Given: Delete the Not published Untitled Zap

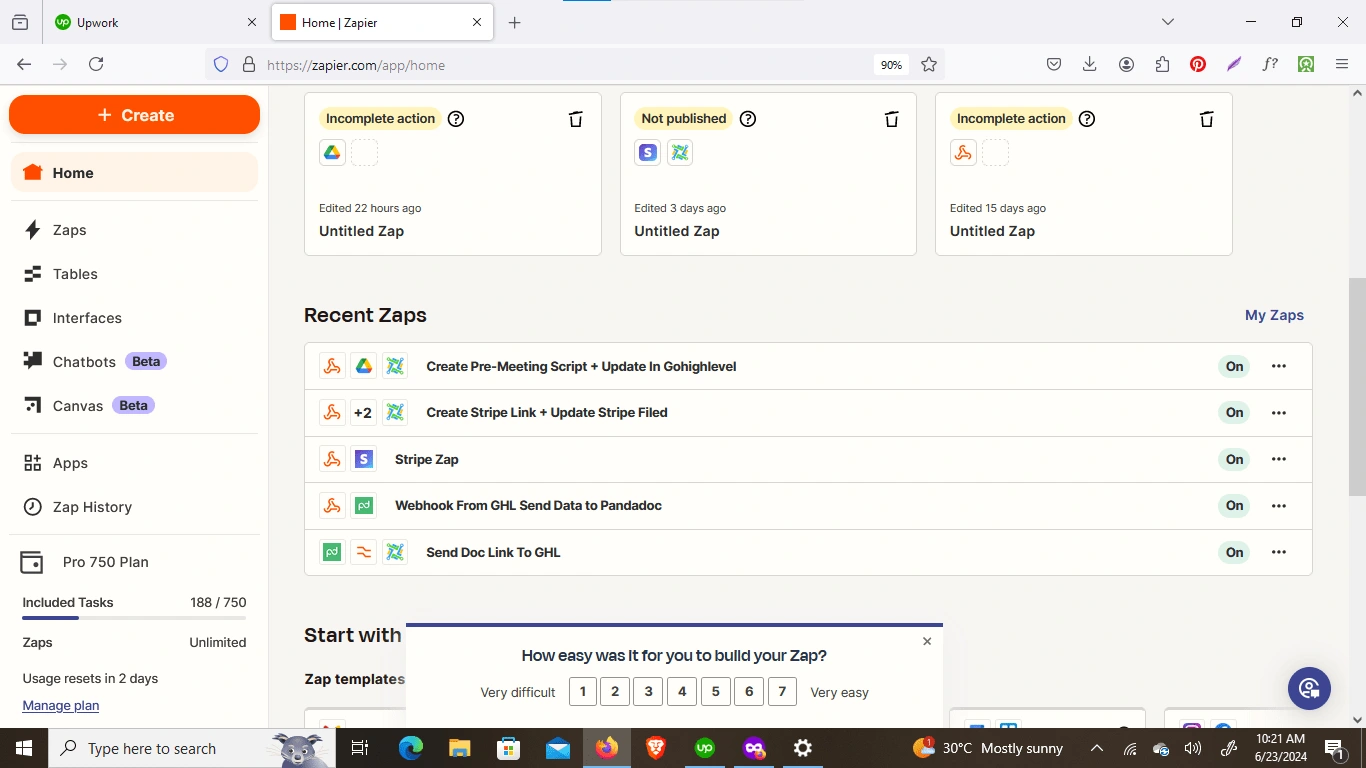Looking at the screenshot, I should pyautogui.click(x=891, y=119).
